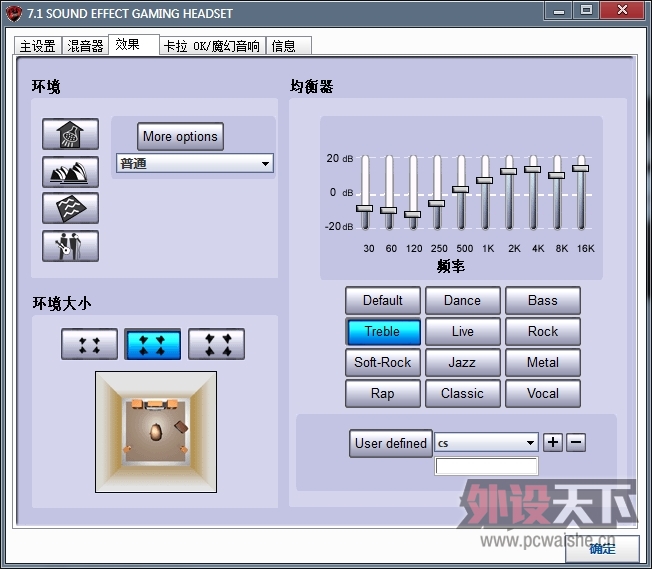Click the minus icon to remove preset
Image resolution: width=652 pixels, height=569 pixels.
tap(576, 442)
